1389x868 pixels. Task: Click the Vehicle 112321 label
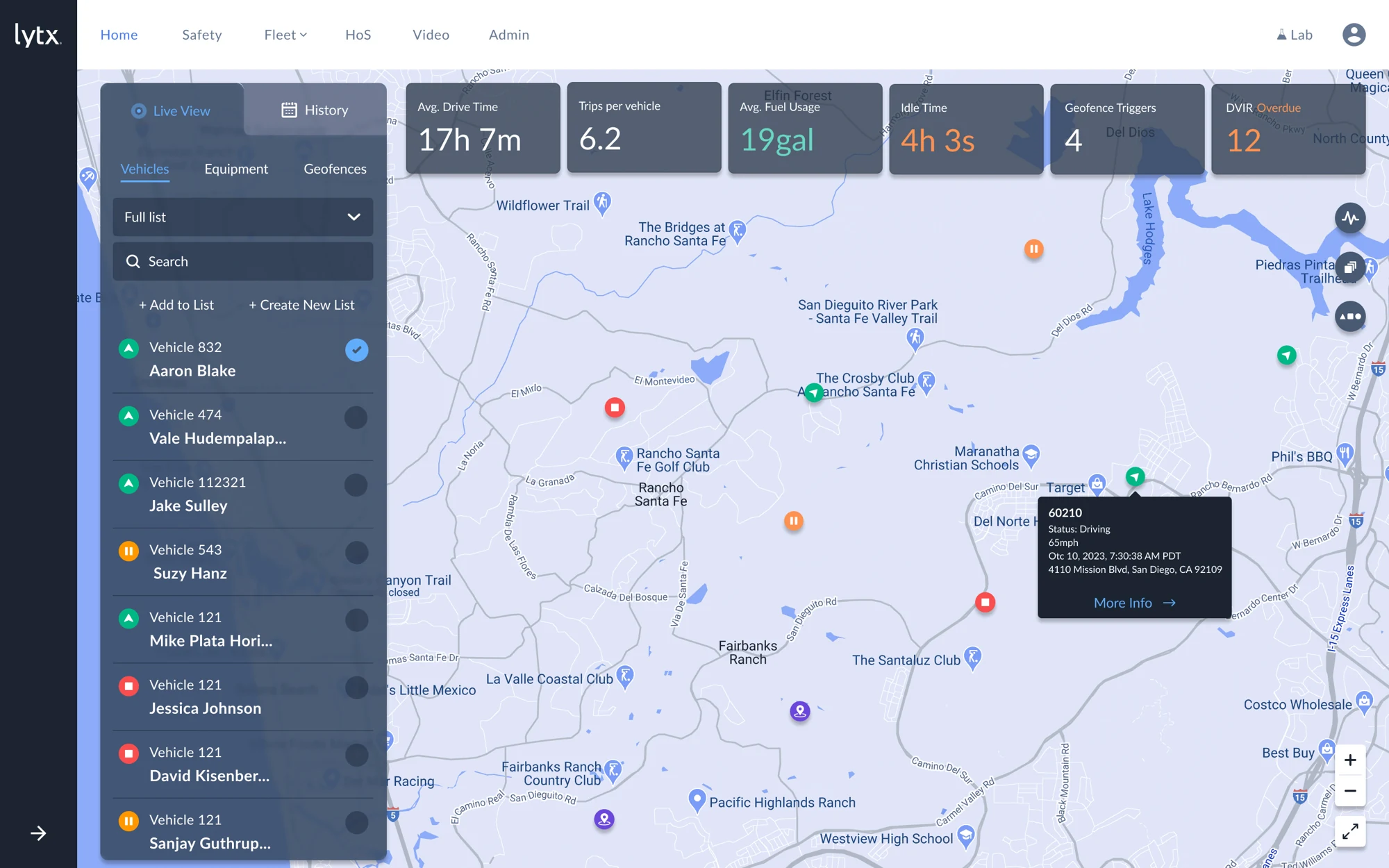point(197,482)
